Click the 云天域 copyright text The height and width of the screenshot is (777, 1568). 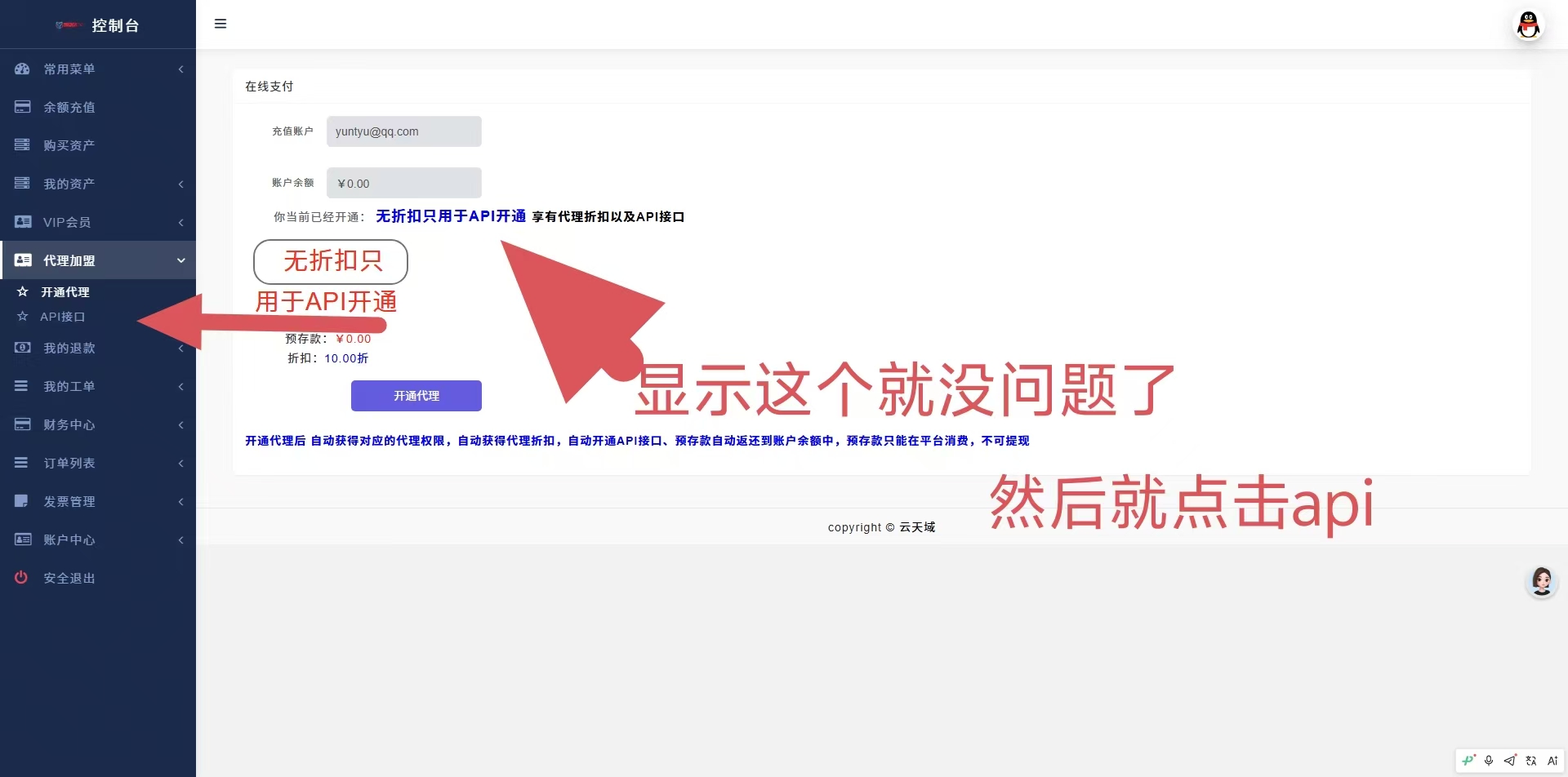pyautogui.click(x=917, y=527)
